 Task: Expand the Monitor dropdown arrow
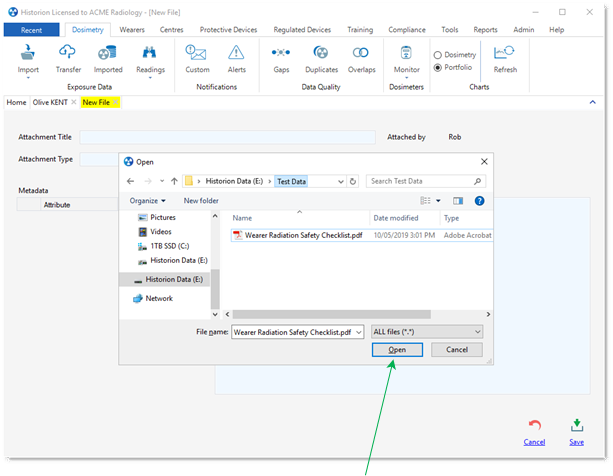[407, 78]
